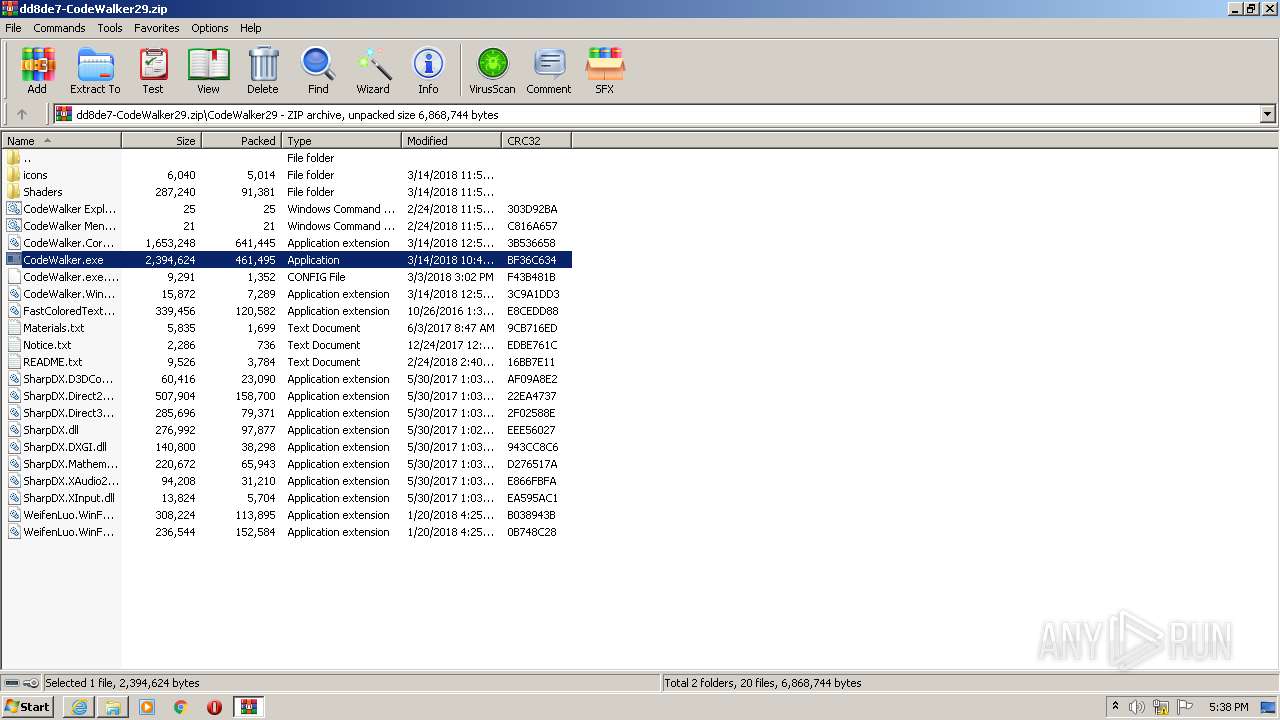Launch the Wizard tool
Image resolution: width=1280 pixels, height=720 pixels.
[373, 70]
